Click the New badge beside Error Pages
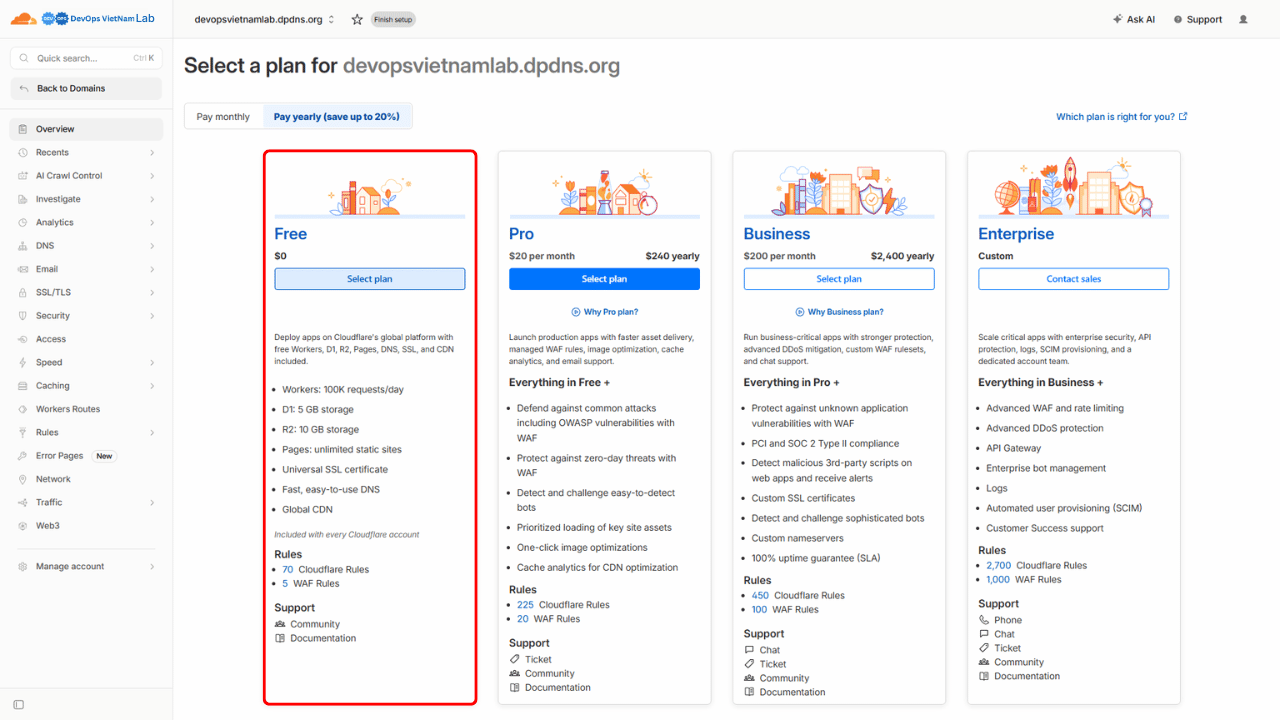The height and width of the screenshot is (720, 1280). [104, 456]
